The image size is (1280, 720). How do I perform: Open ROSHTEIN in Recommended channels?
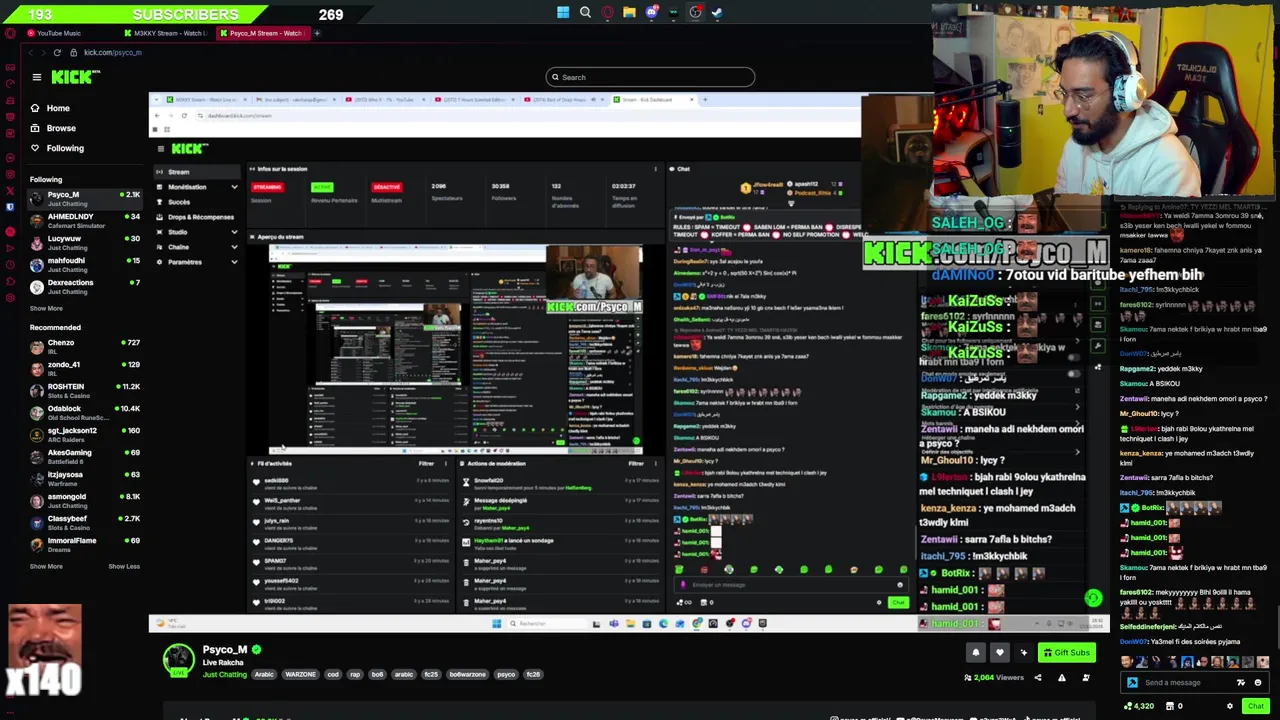pos(84,391)
